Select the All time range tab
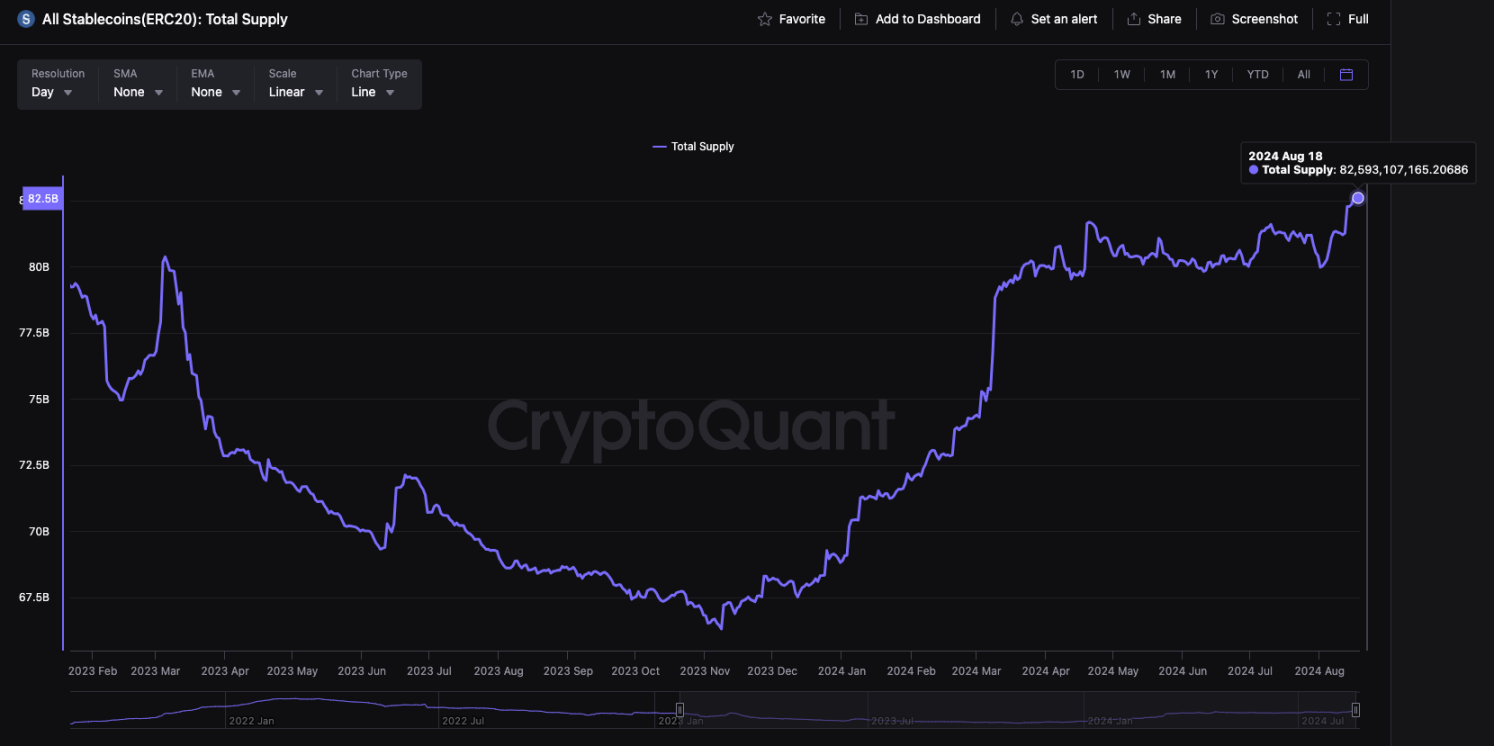The image size is (1494, 746). pyautogui.click(x=1303, y=73)
